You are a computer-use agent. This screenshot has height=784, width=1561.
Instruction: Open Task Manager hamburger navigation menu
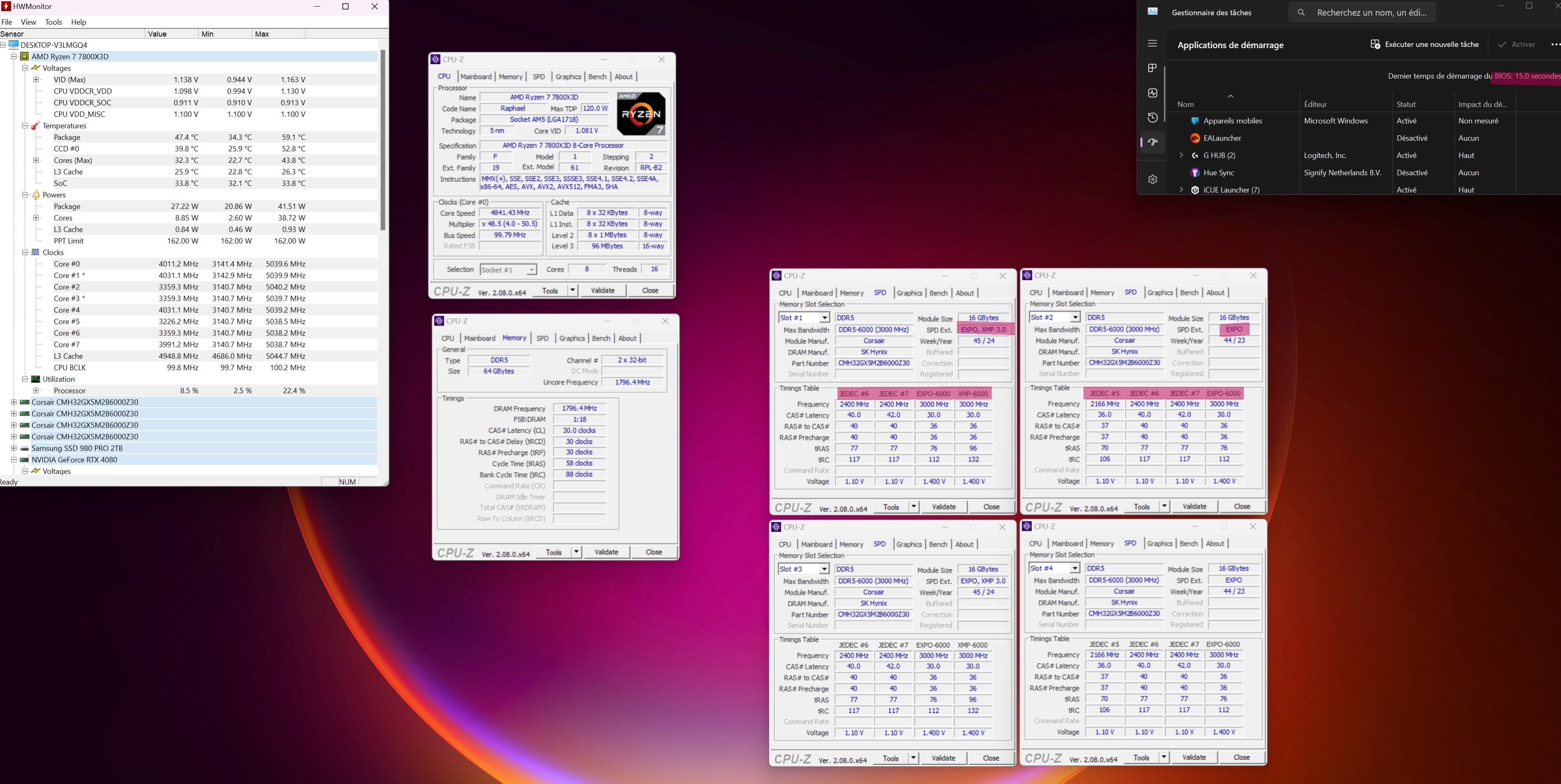point(1152,44)
